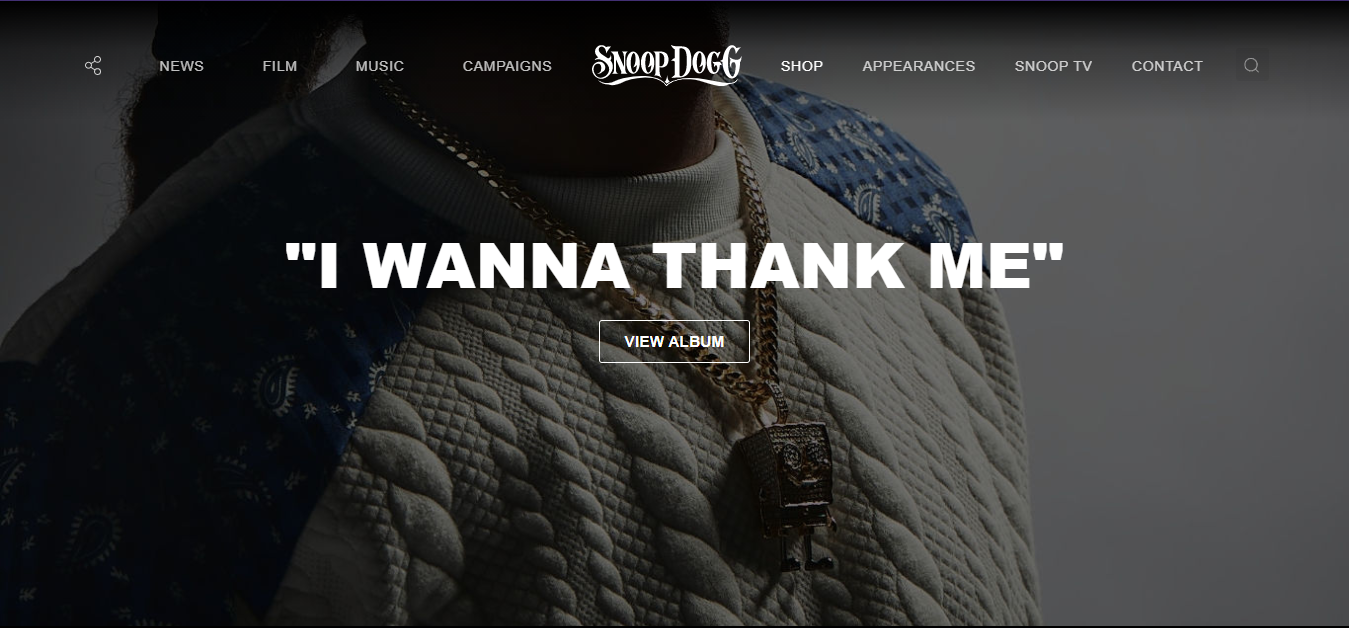Open the SHOP link
The width and height of the screenshot is (1349, 628).
coord(802,66)
